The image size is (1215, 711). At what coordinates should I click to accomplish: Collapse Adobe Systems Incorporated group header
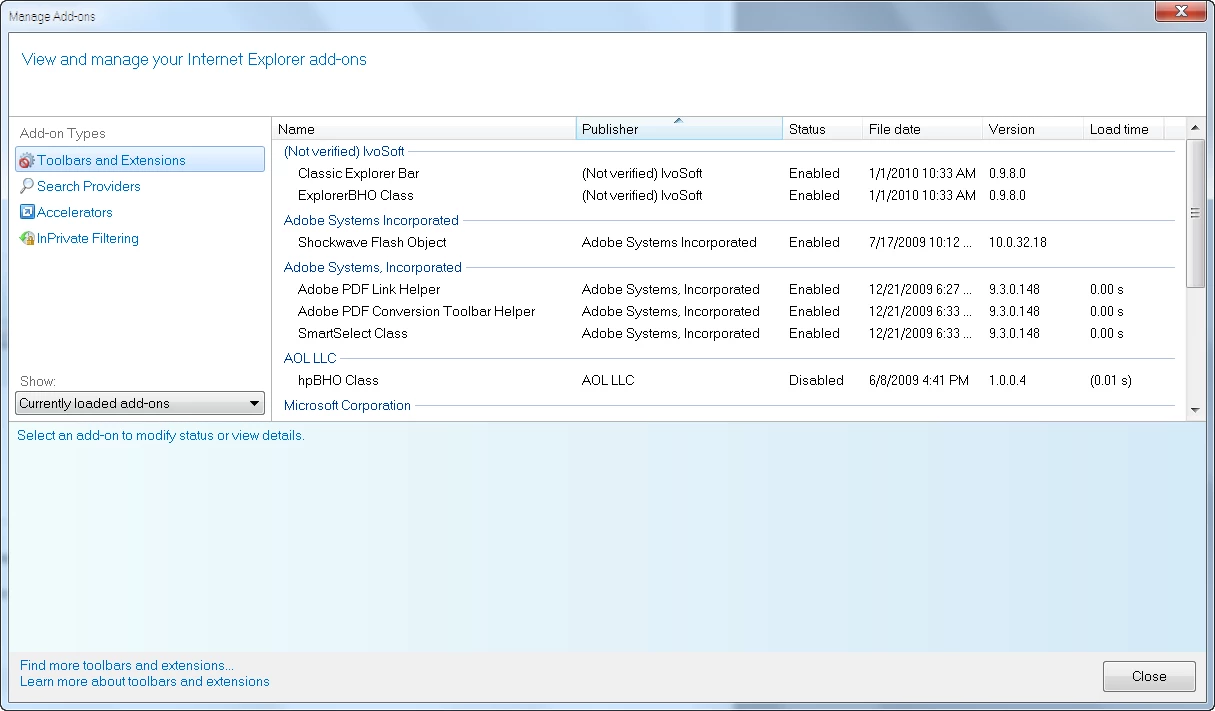click(x=371, y=220)
